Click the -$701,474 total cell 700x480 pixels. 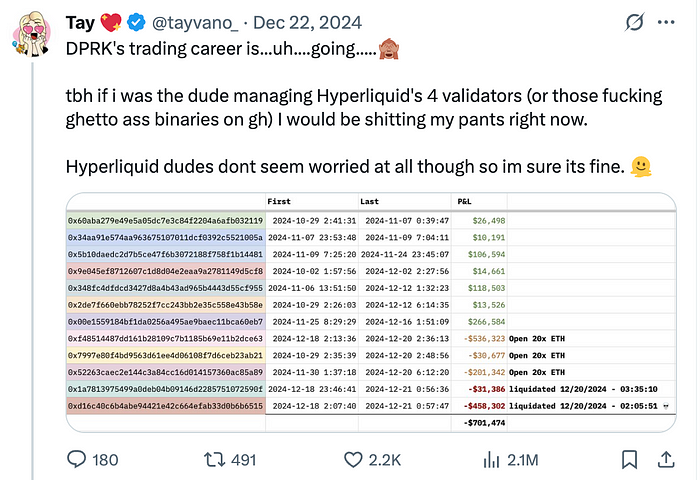[x=484, y=422]
